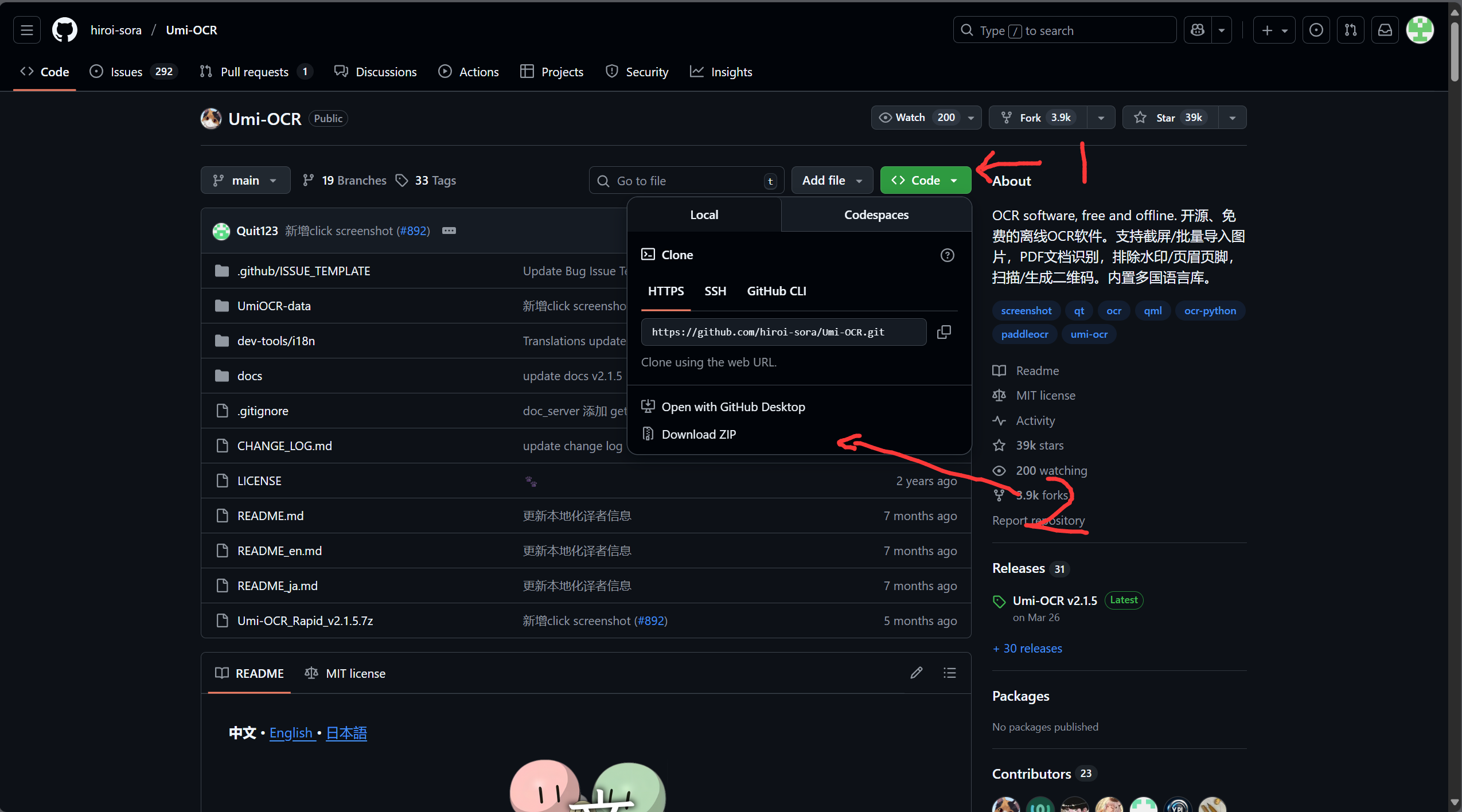Open the Star lists dropdown arrow

click(x=1232, y=118)
